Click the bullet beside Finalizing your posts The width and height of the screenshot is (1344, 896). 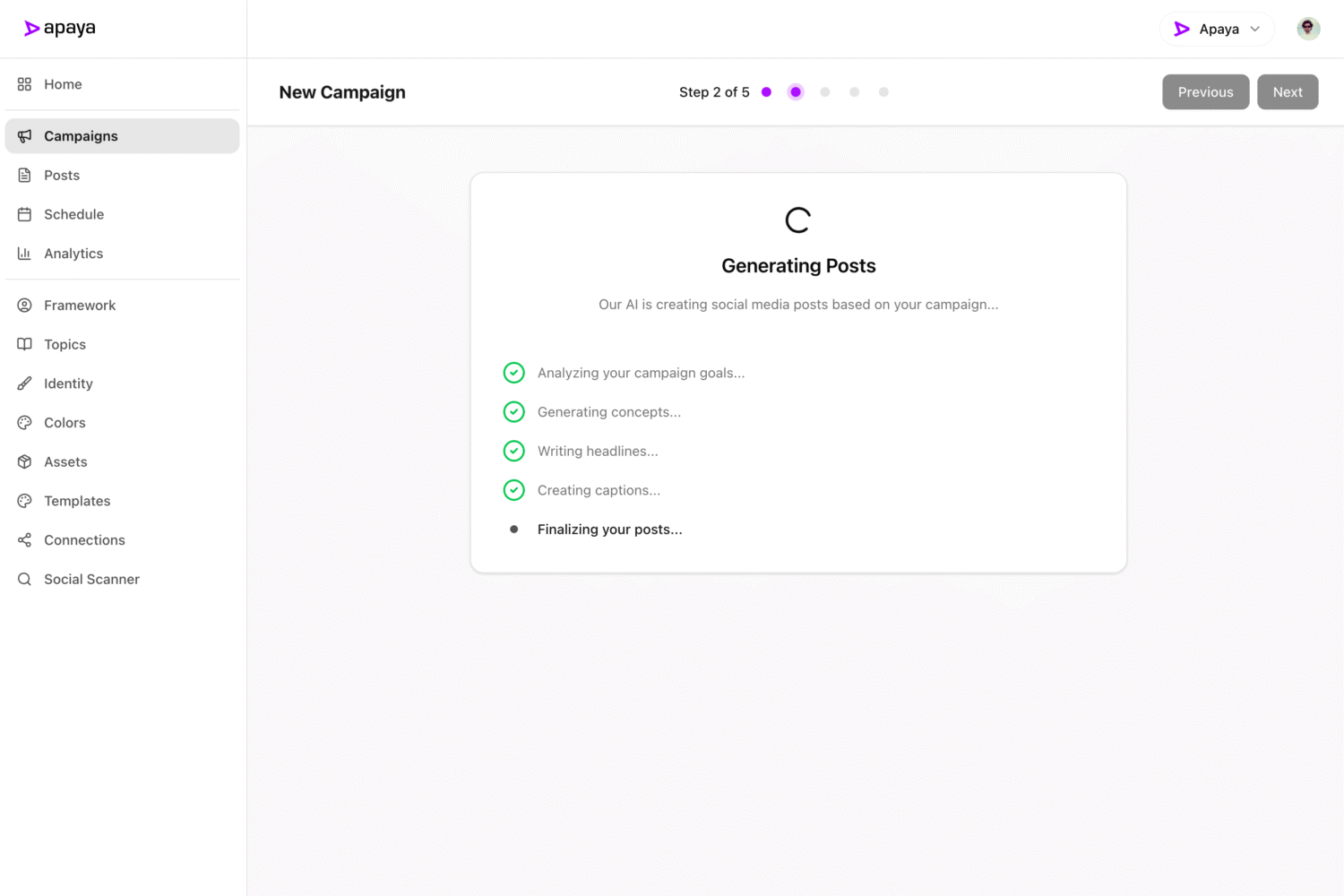click(513, 529)
